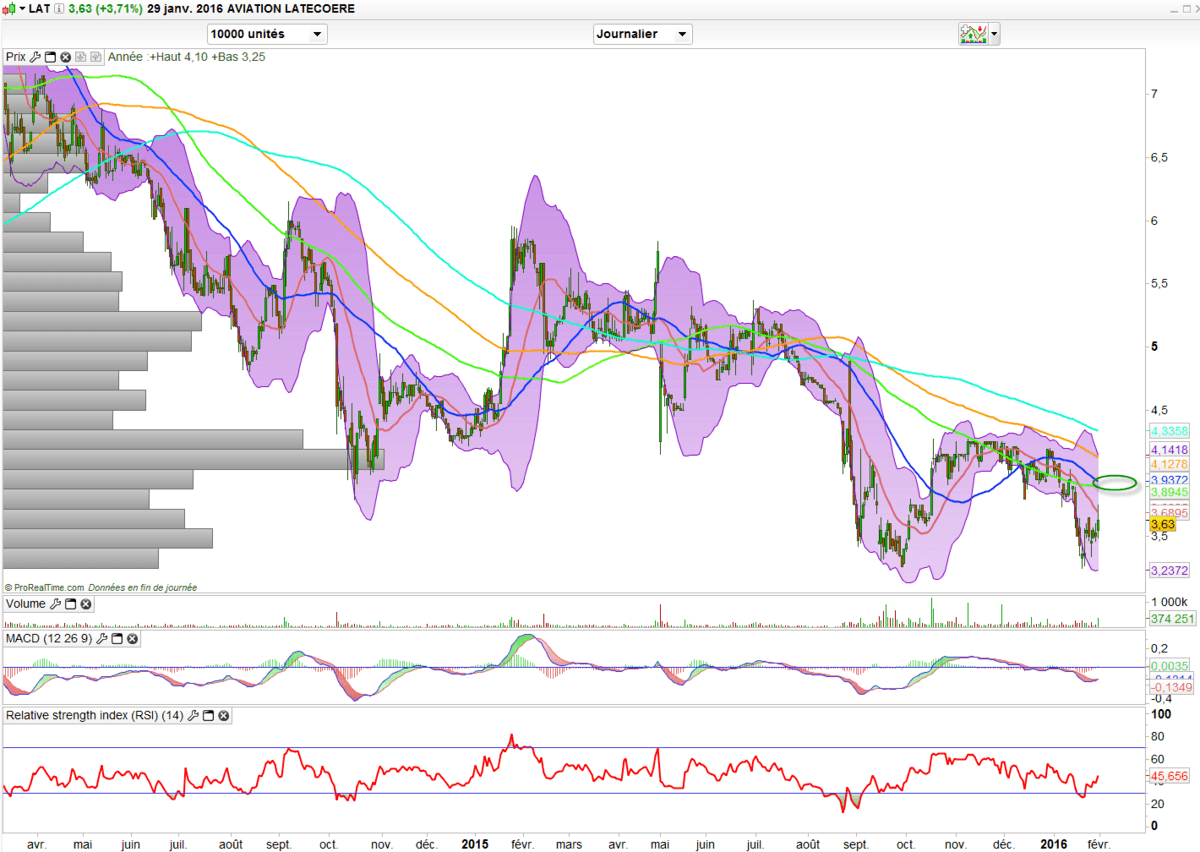
Task: Toggle Volume panel window maximize icon
Action: coord(70,604)
